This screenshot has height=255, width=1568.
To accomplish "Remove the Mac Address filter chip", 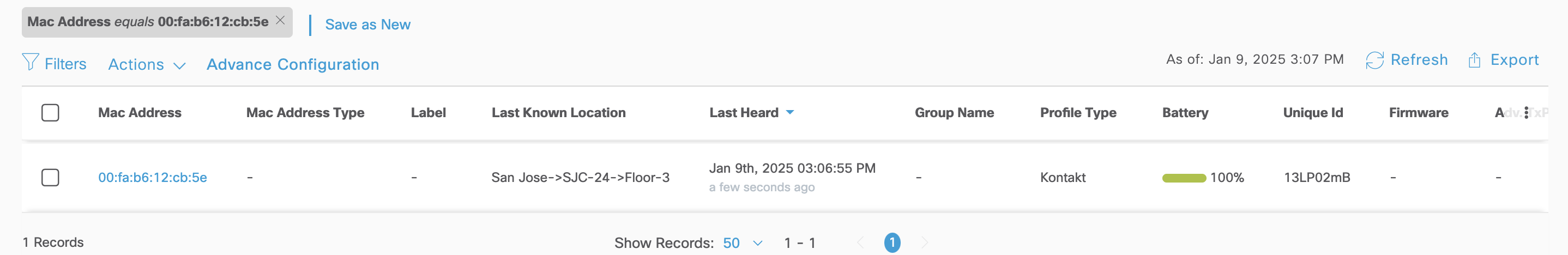I will tap(280, 21).
